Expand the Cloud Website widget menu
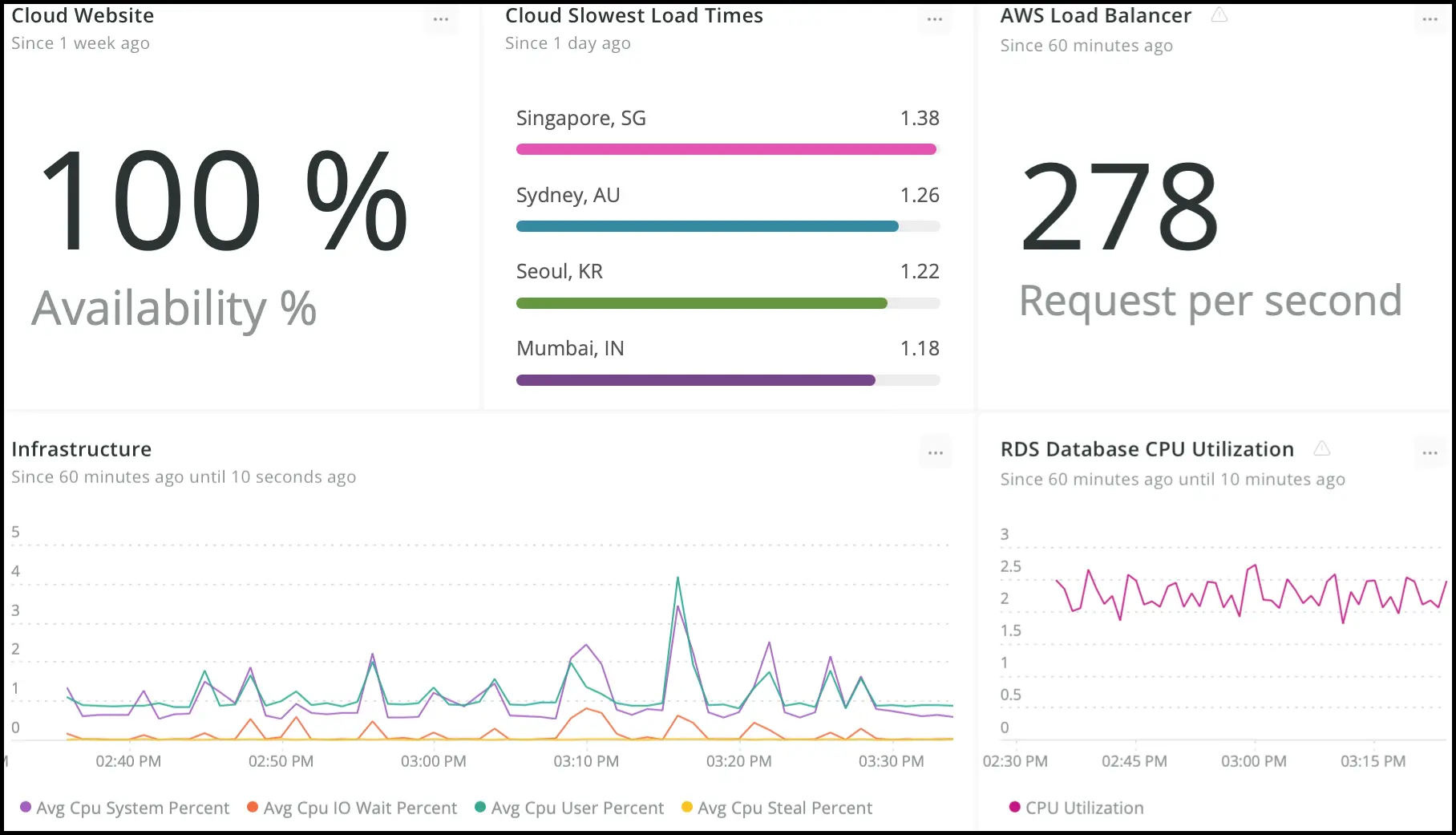The width and height of the screenshot is (1456, 835). [x=441, y=20]
